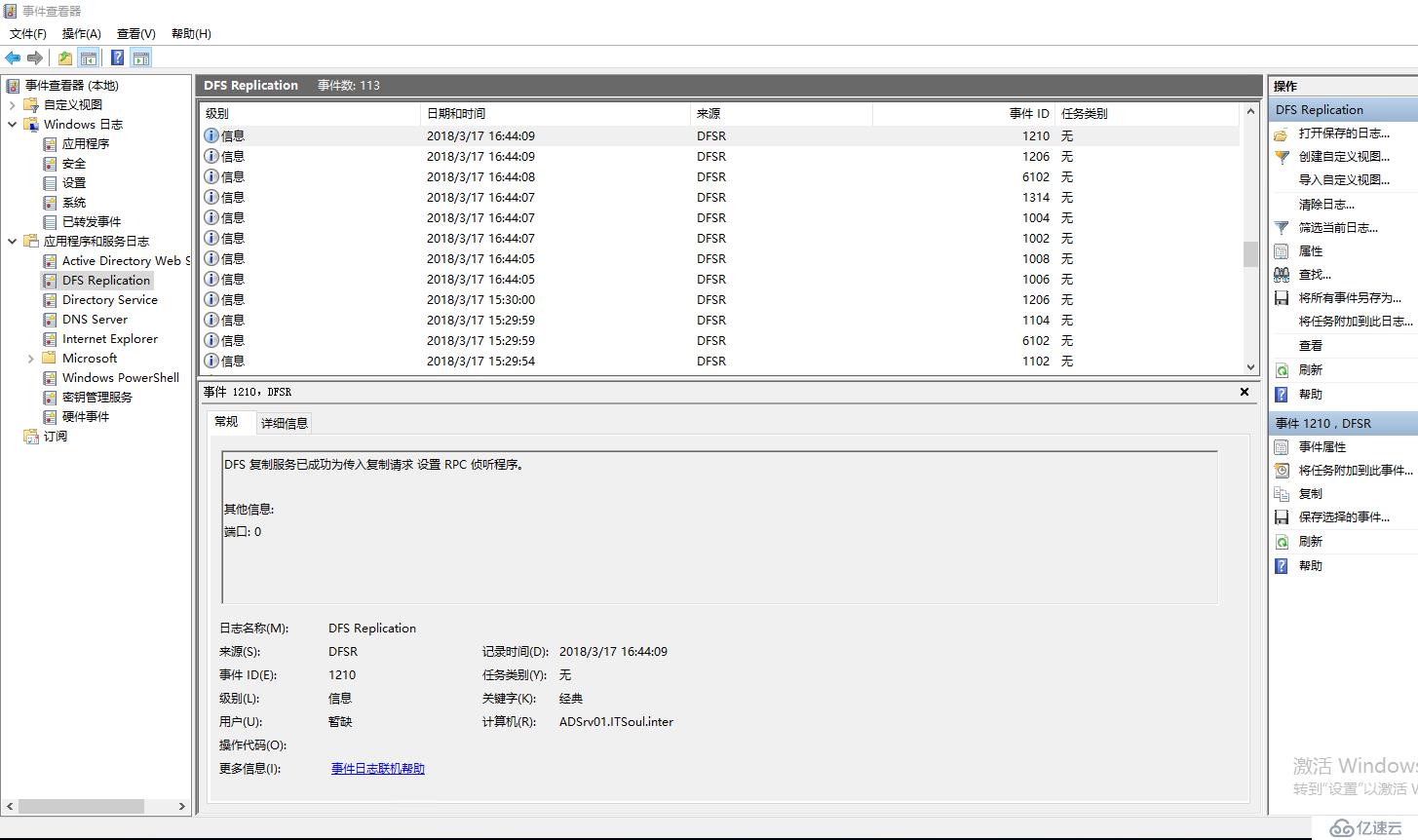Click the blue Help toolbar icon
Screen dimensions: 1418x840
118,58
